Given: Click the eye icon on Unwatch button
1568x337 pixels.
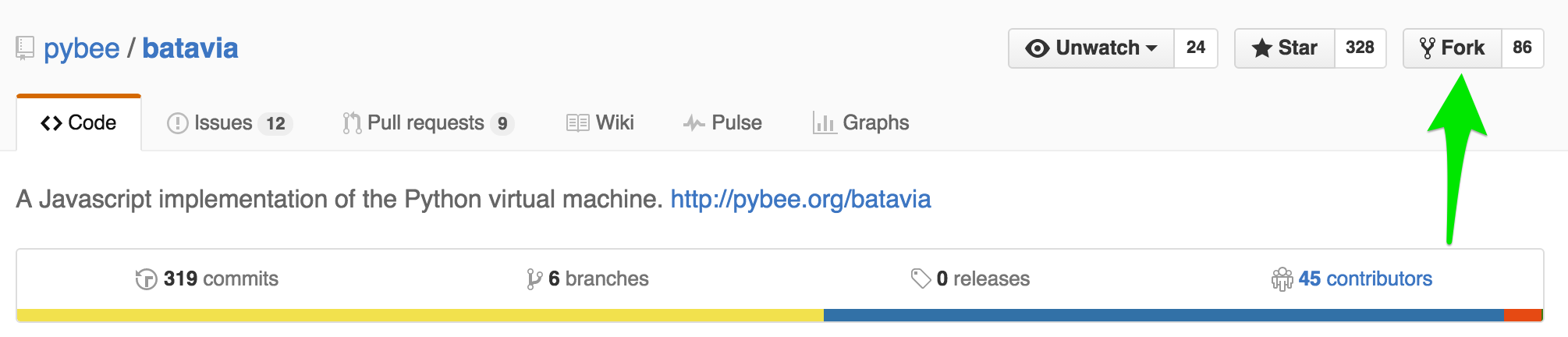Looking at the screenshot, I should [1037, 48].
